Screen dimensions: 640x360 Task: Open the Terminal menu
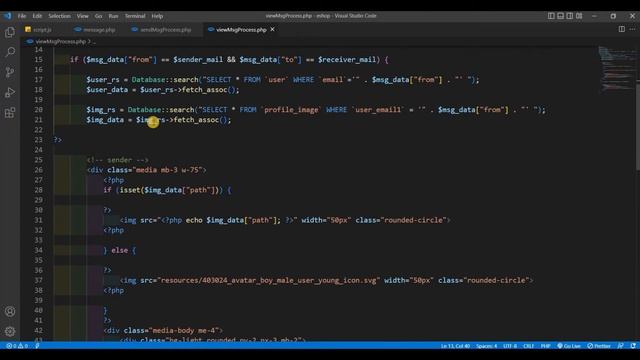tap(135, 16)
